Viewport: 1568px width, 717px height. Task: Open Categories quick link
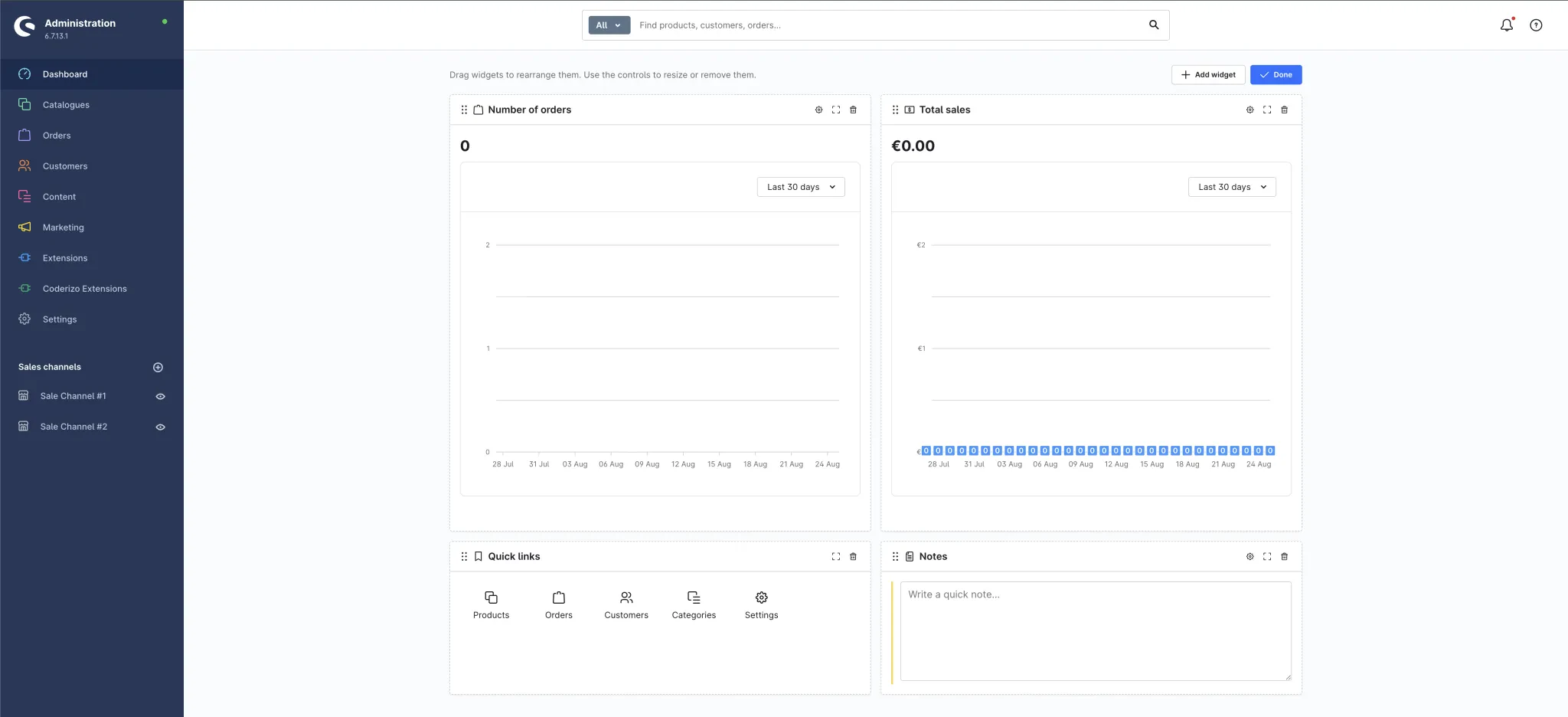pyautogui.click(x=694, y=604)
